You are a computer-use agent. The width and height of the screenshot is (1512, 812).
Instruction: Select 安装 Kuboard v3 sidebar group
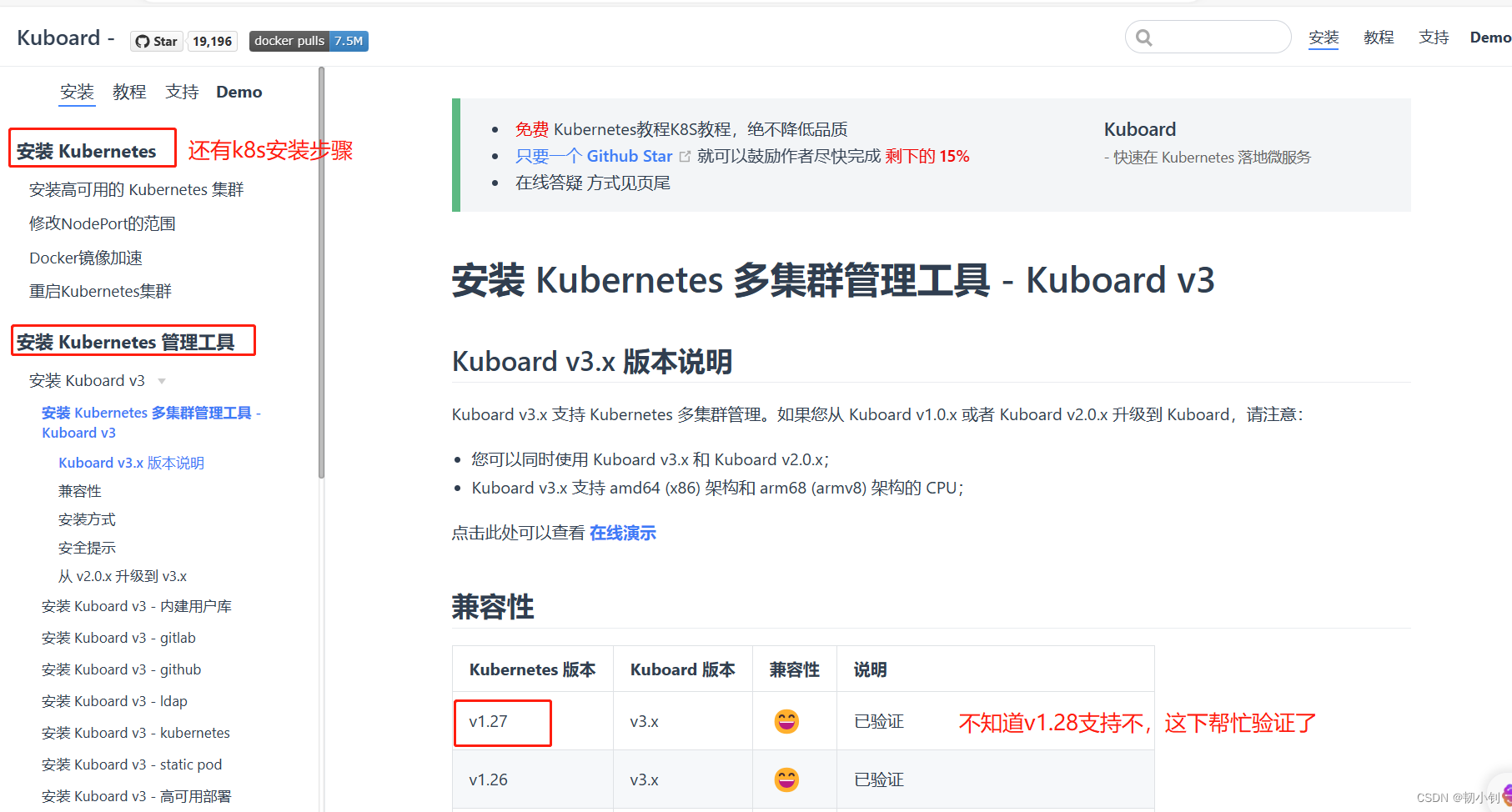point(87,381)
